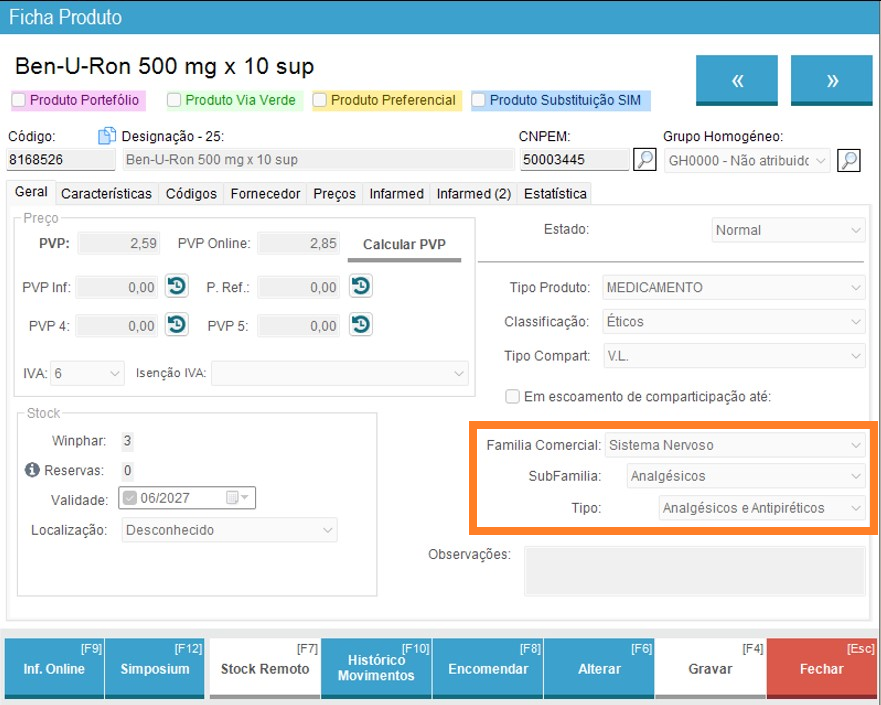The image size is (881, 705).
Task: Click the copy icon beside Designação
Action: [x=107, y=136]
